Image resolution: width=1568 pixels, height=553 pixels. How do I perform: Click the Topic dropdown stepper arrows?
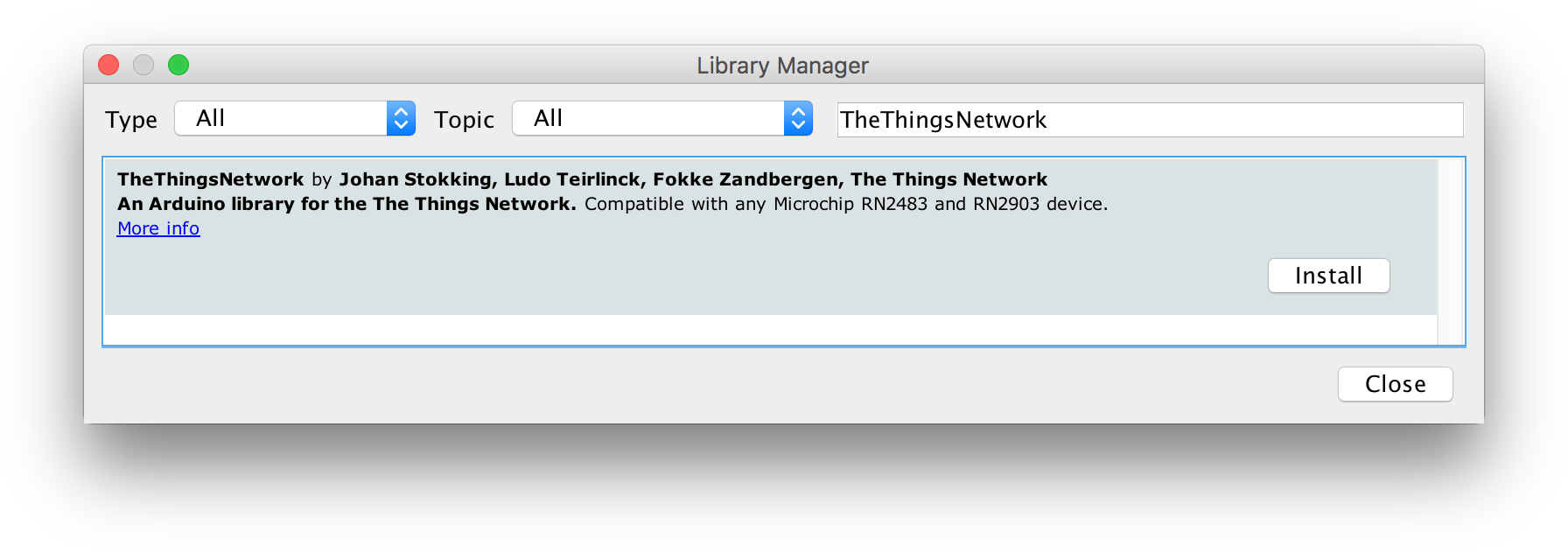[796, 118]
